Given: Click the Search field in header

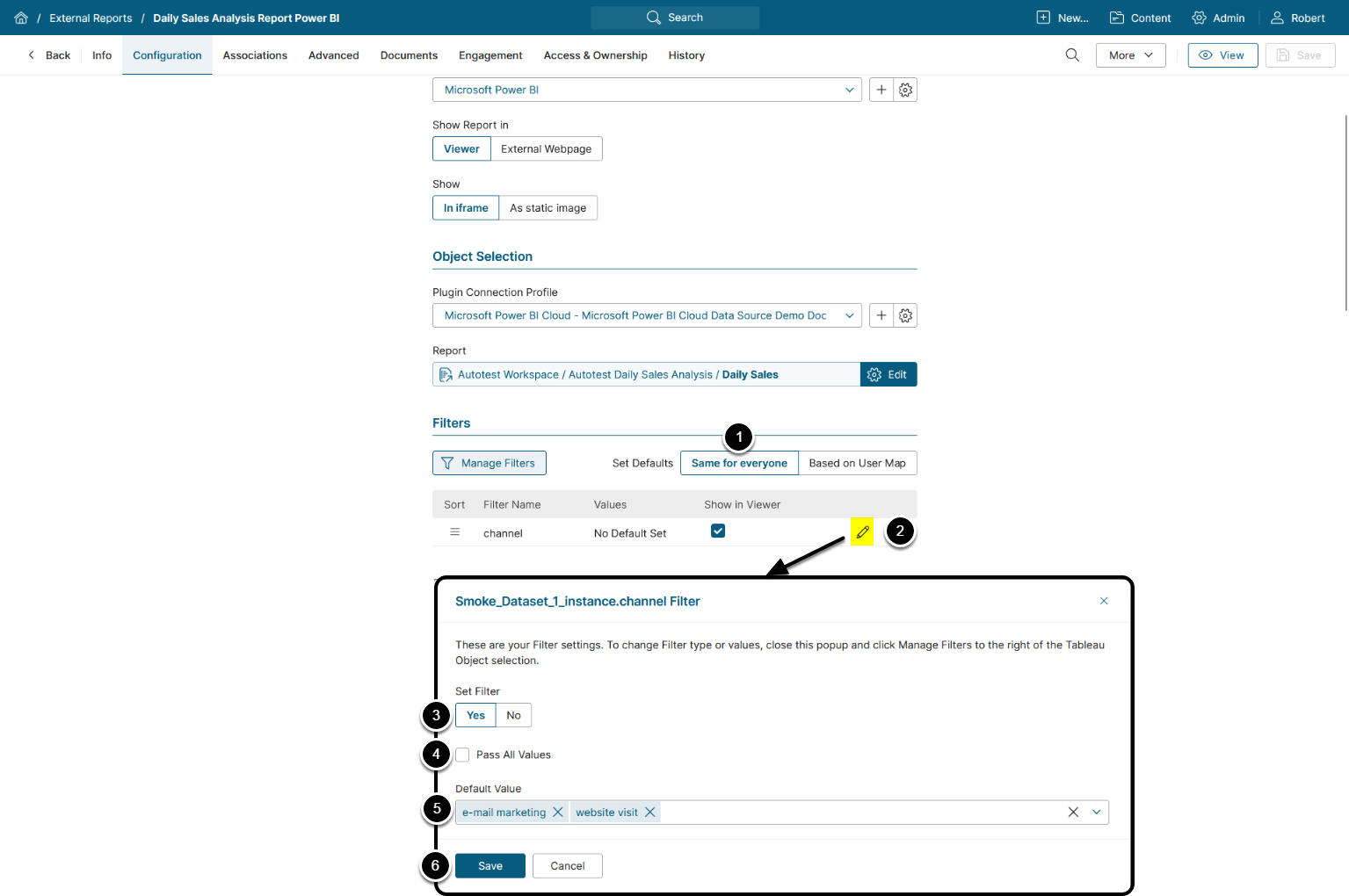Looking at the screenshot, I should (x=675, y=18).
